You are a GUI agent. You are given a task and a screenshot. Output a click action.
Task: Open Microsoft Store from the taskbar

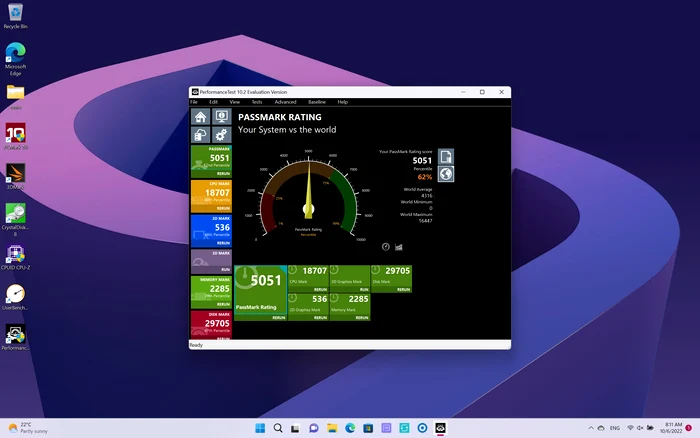[x=368, y=428]
